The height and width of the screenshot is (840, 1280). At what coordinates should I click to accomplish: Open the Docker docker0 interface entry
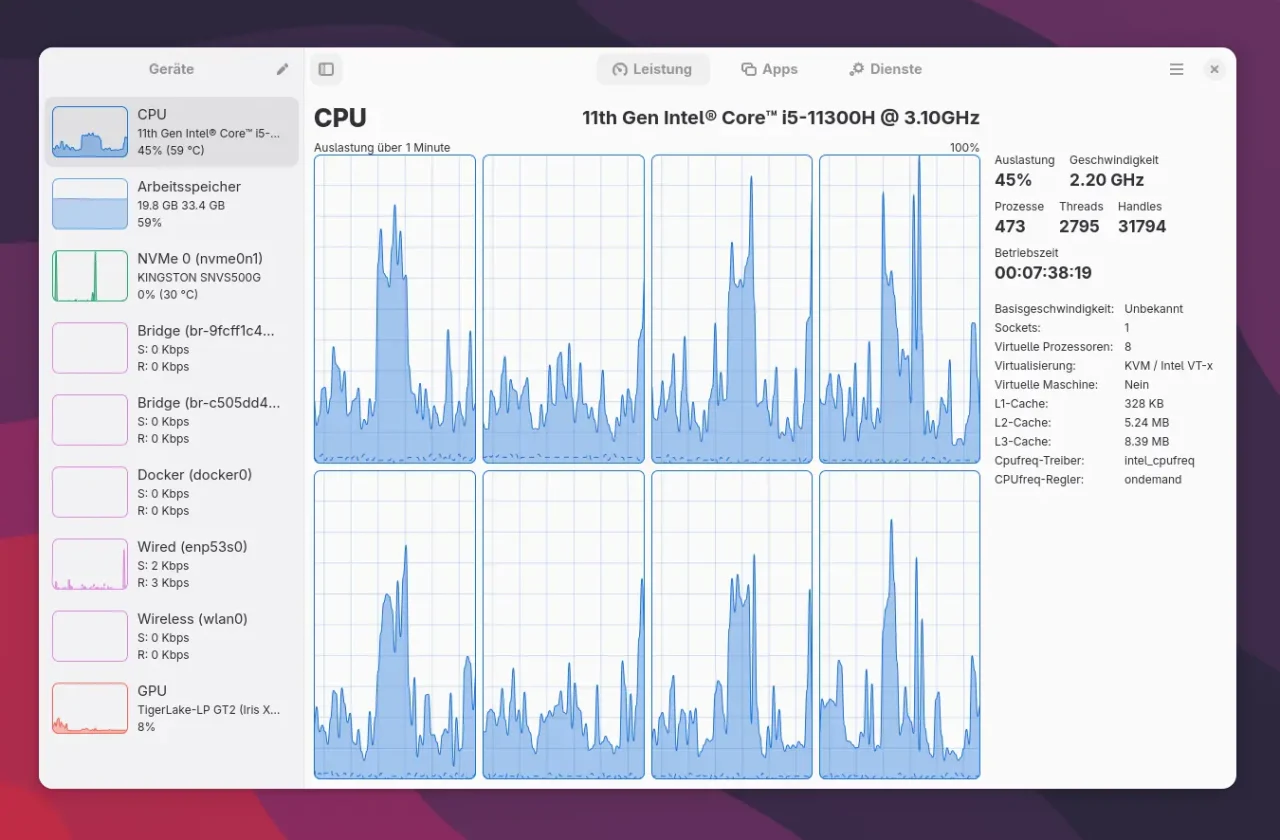[171, 492]
